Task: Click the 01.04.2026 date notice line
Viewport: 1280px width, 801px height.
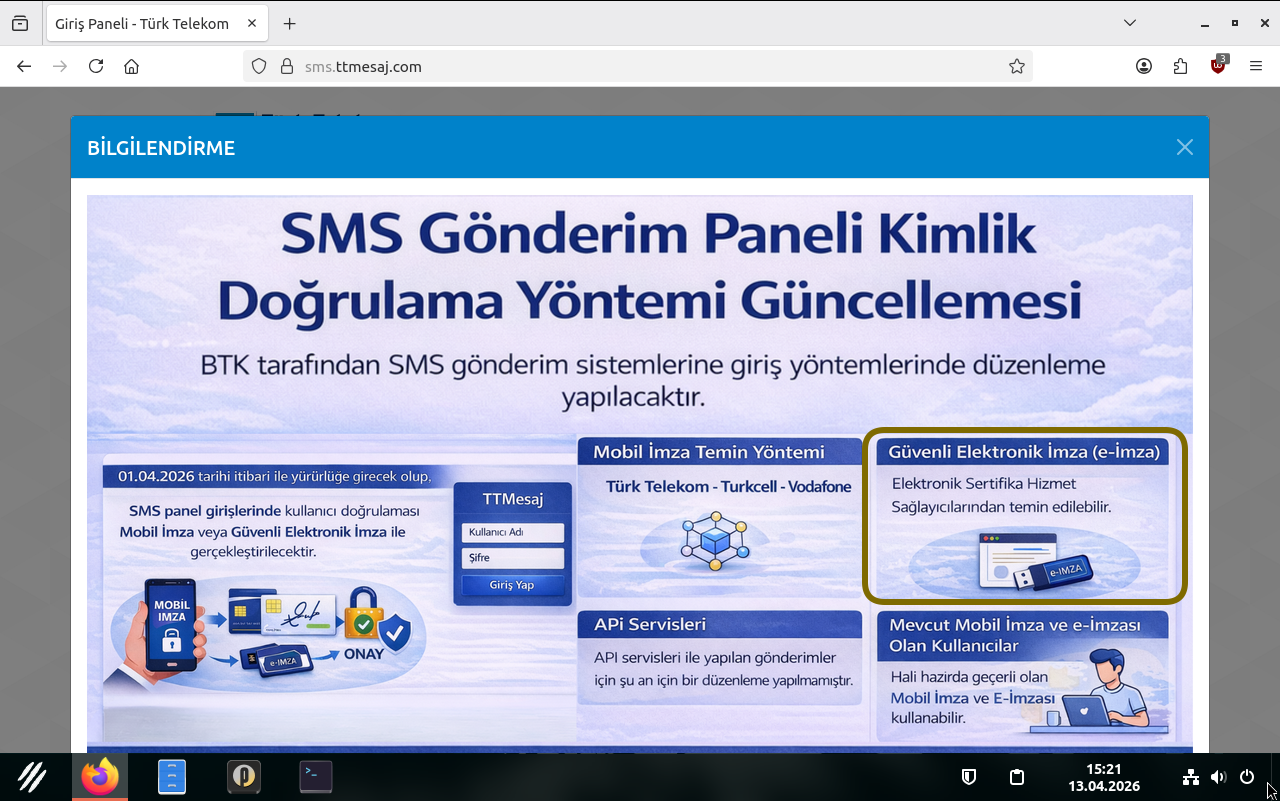Action: [x=274, y=476]
